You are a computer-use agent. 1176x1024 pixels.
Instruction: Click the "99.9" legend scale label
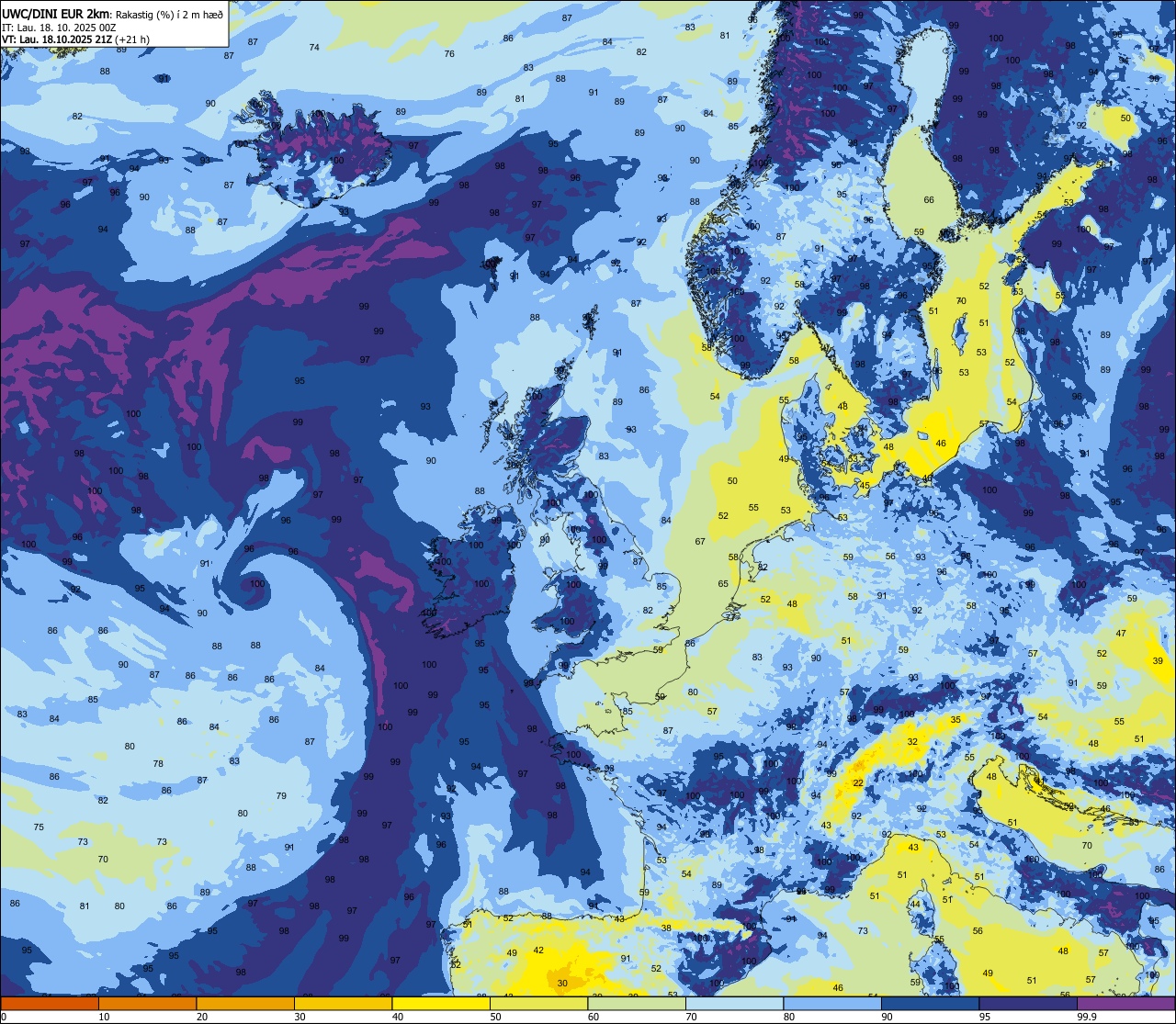1087,1017
